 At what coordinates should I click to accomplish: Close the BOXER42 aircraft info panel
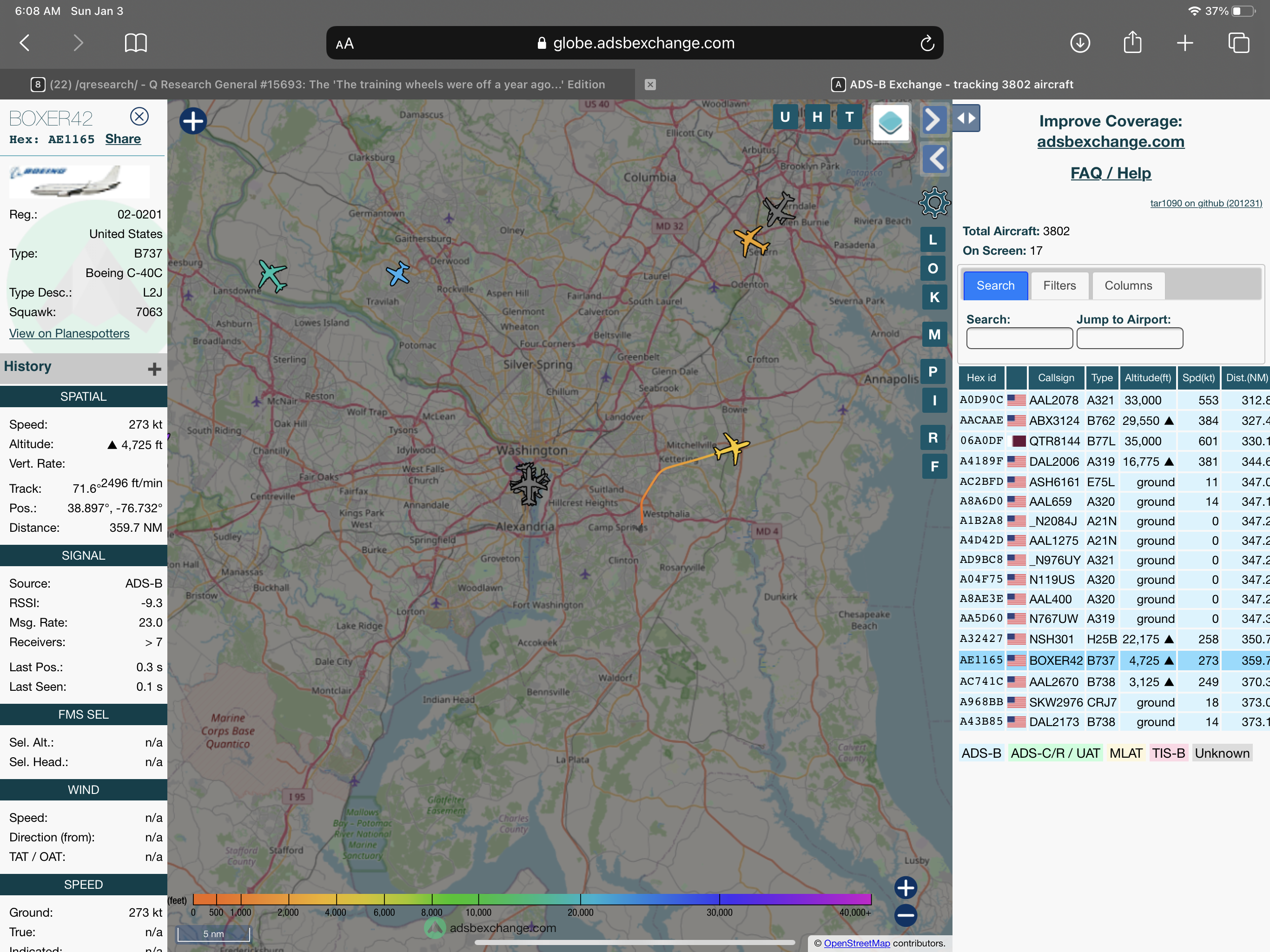(x=139, y=117)
